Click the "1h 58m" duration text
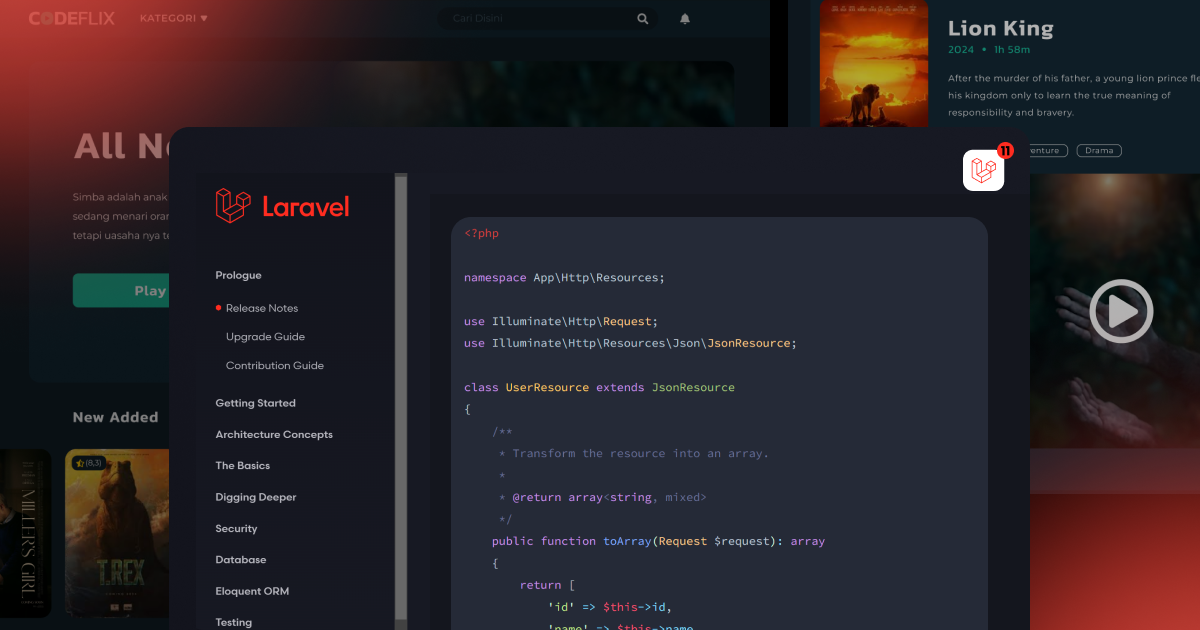The height and width of the screenshot is (630, 1200). point(1011,49)
